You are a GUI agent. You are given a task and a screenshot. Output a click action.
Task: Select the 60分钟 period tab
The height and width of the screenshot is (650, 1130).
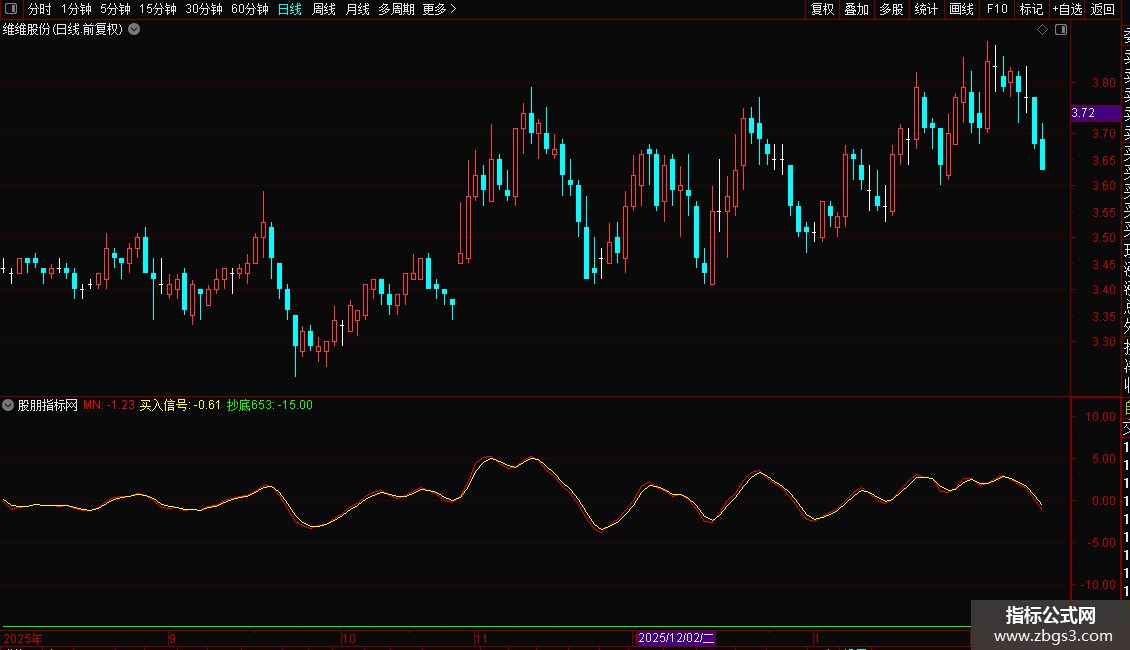pos(250,9)
